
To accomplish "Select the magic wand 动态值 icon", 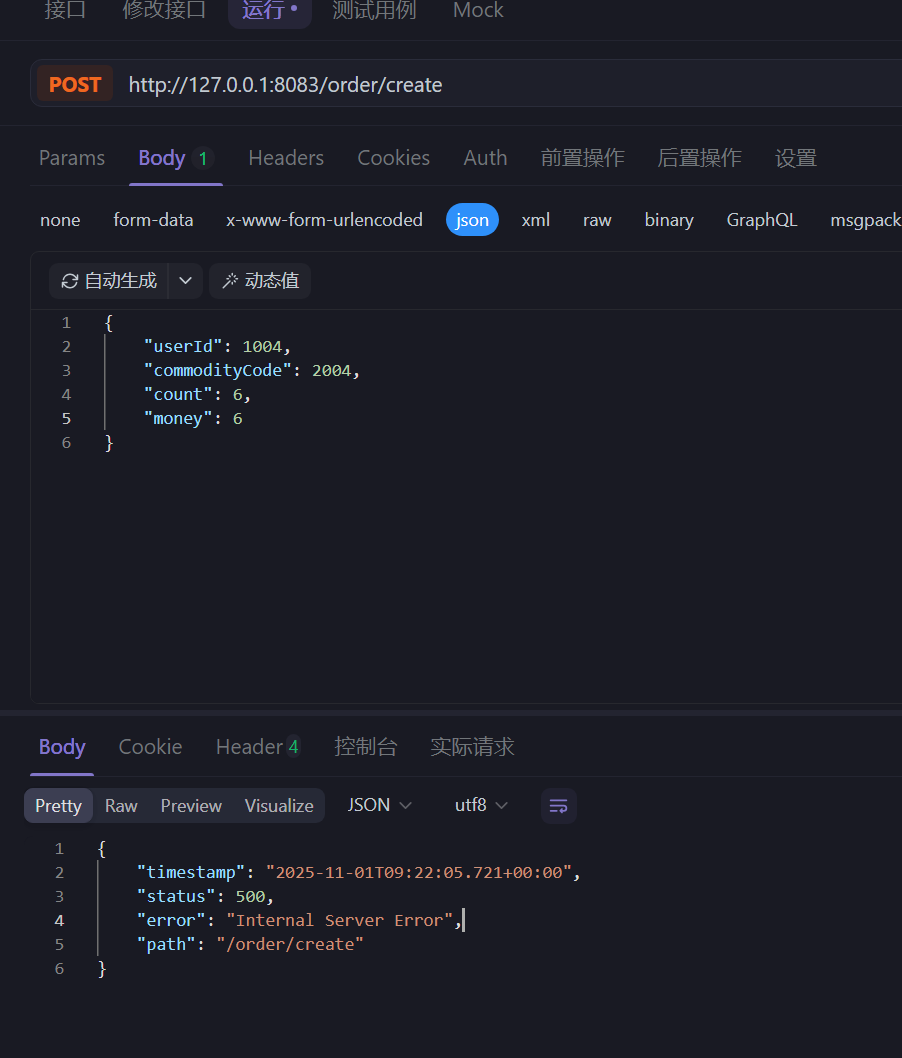I will [x=230, y=281].
